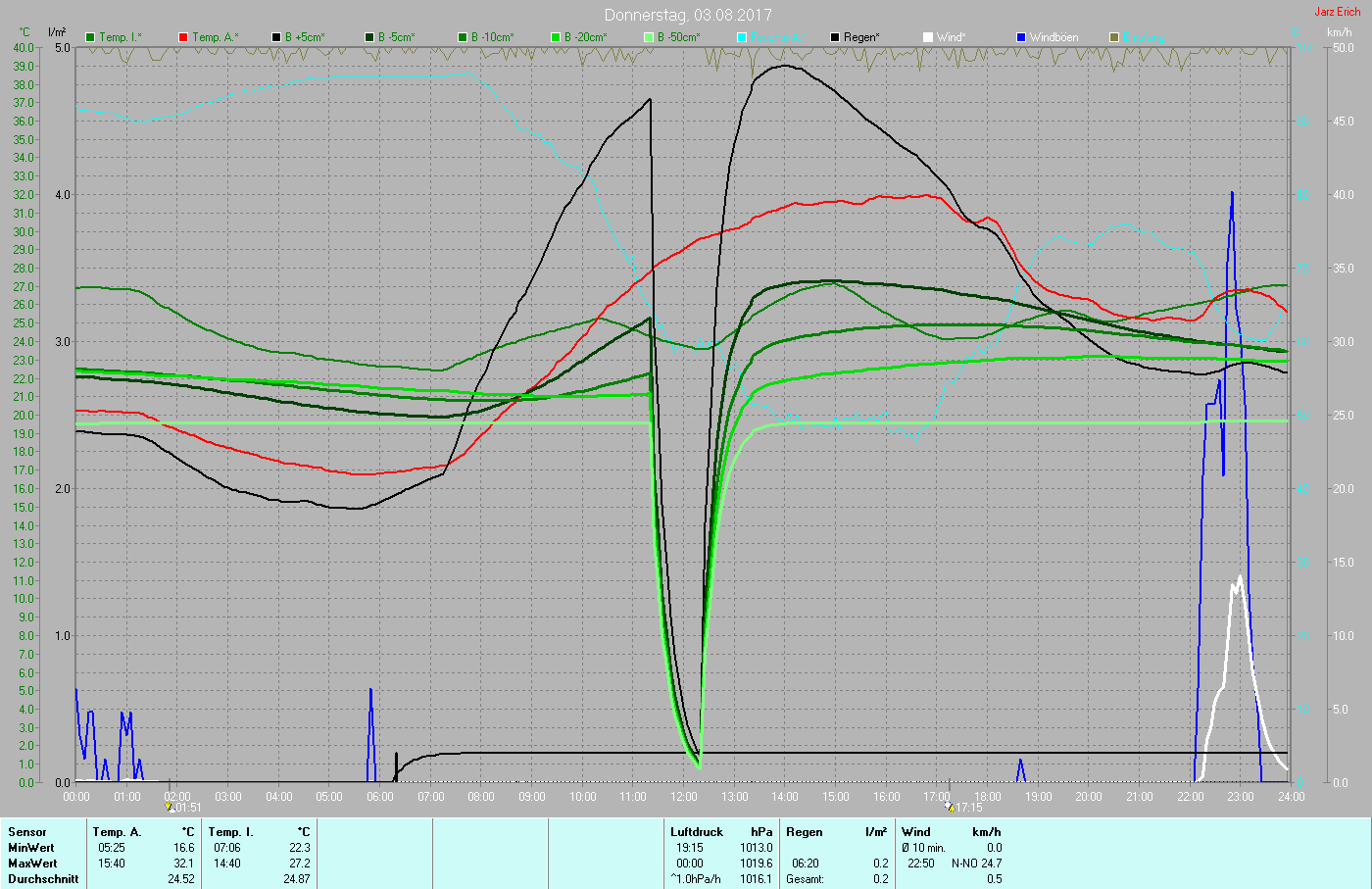Click the MinWert row label
Viewport: 1372px width, 889px height.
click(31, 848)
